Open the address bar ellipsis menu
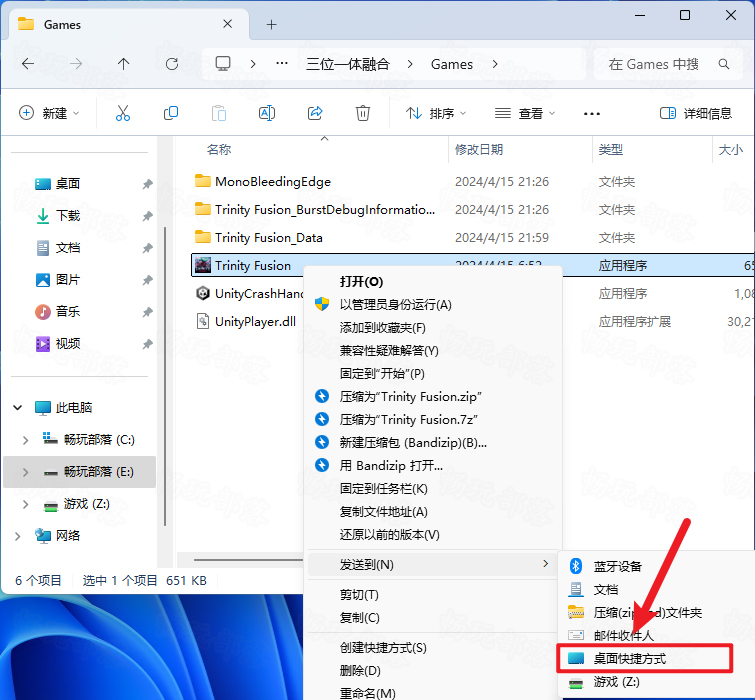 click(282, 63)
